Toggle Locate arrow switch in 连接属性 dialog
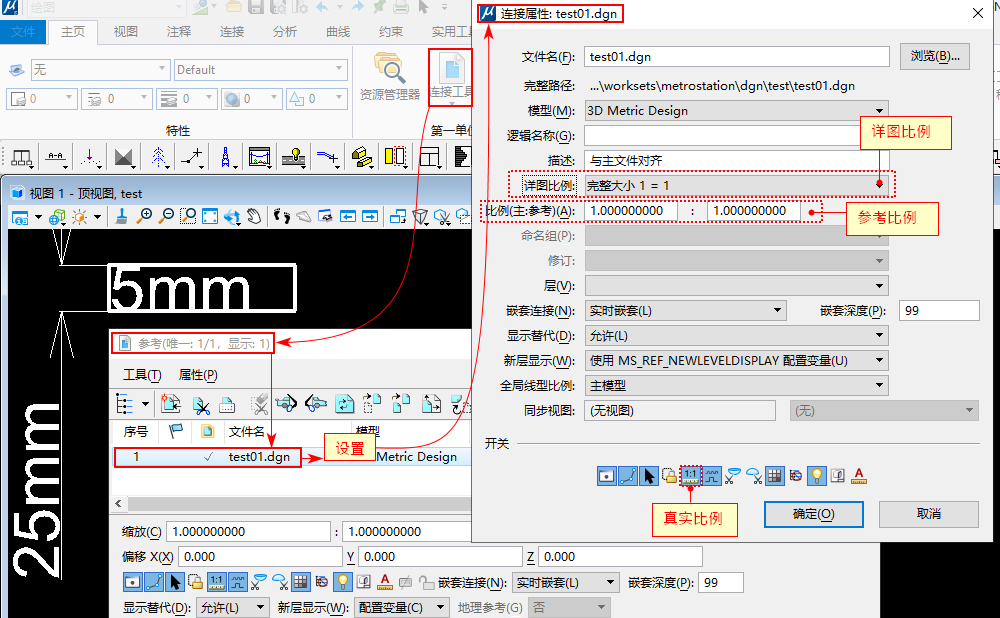 point(649,476)
